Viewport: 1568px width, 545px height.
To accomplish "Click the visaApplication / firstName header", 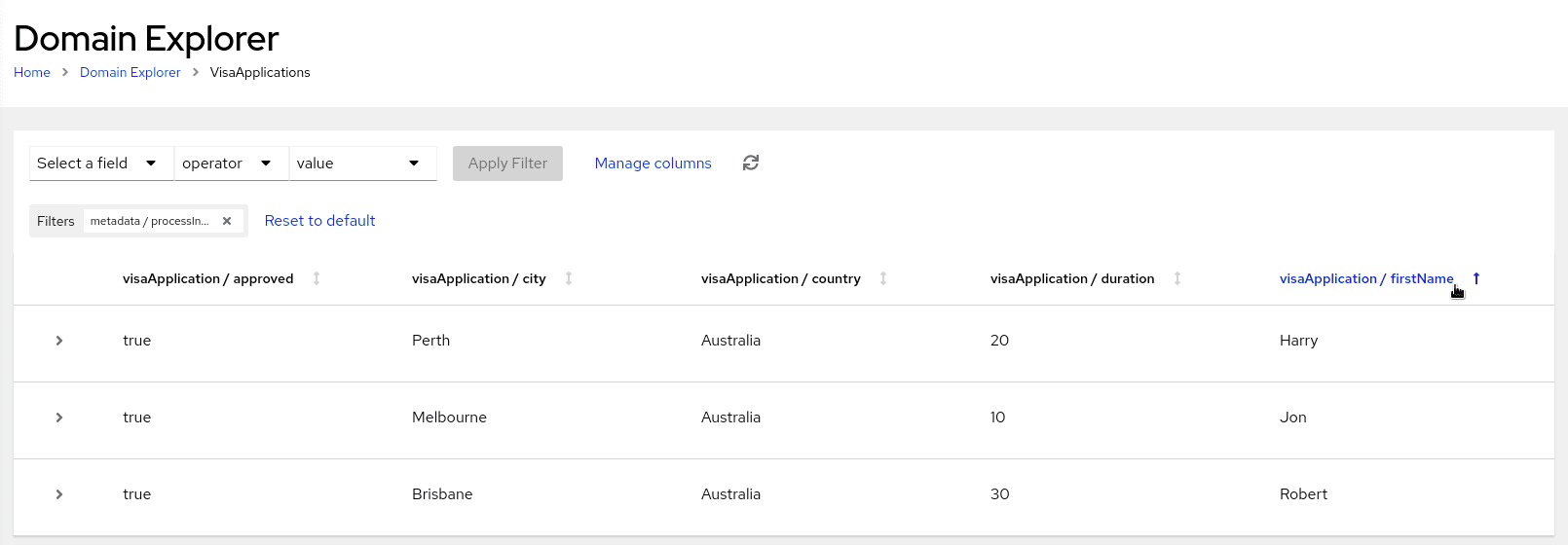I will coord(1366,278).
